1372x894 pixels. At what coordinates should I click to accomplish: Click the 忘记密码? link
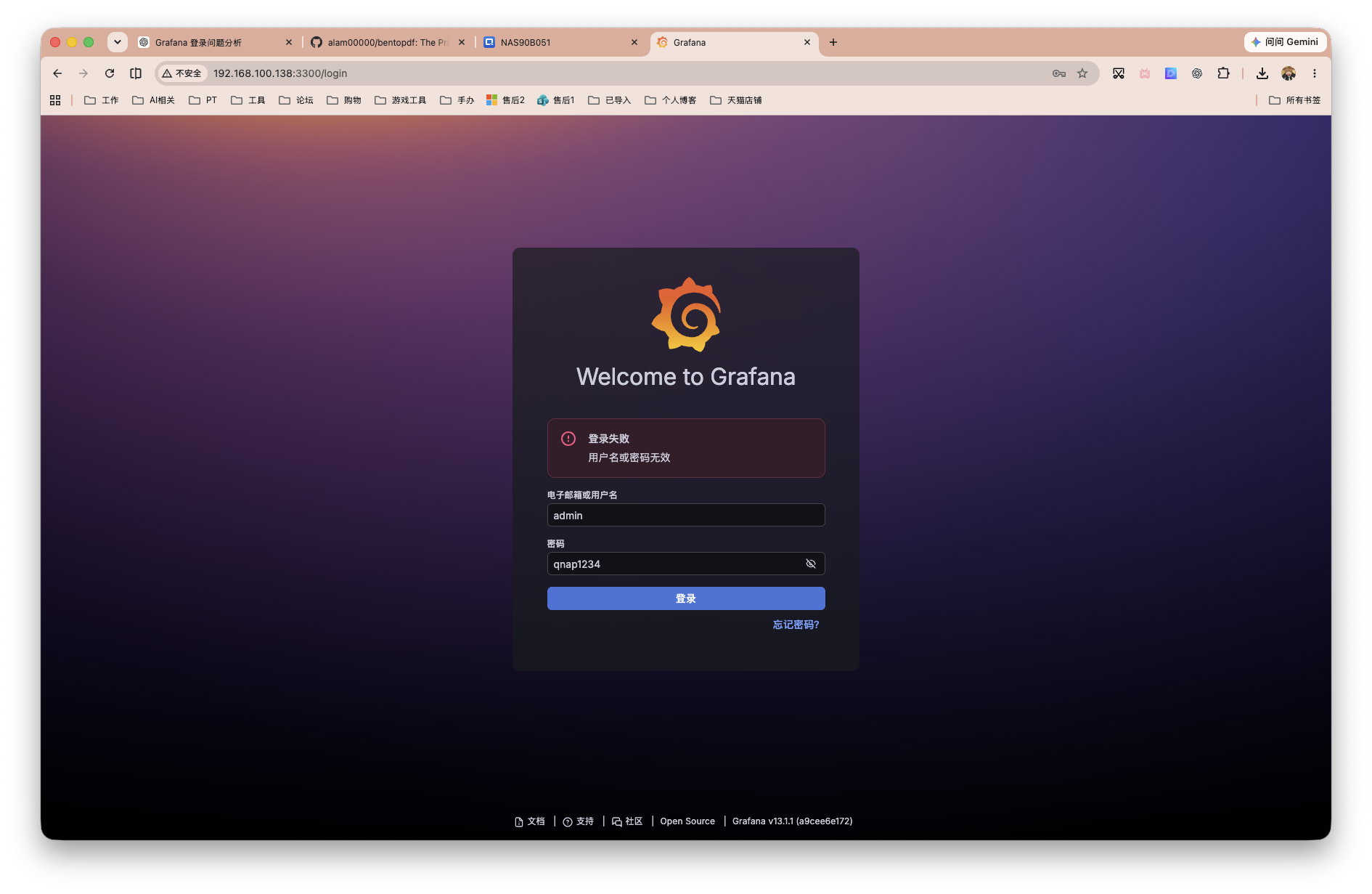796,625
